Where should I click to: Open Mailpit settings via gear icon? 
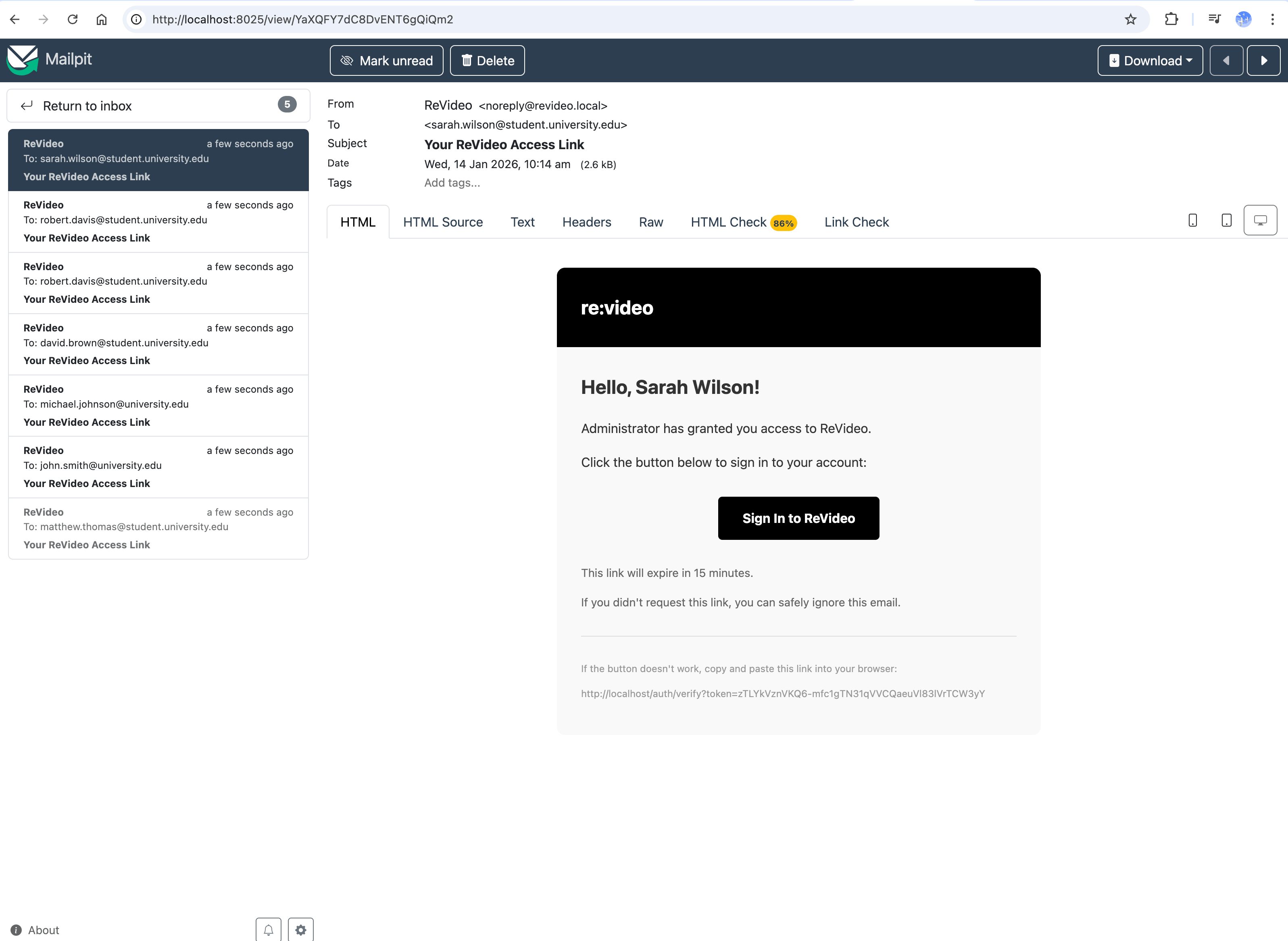click(x=301, y=929)
